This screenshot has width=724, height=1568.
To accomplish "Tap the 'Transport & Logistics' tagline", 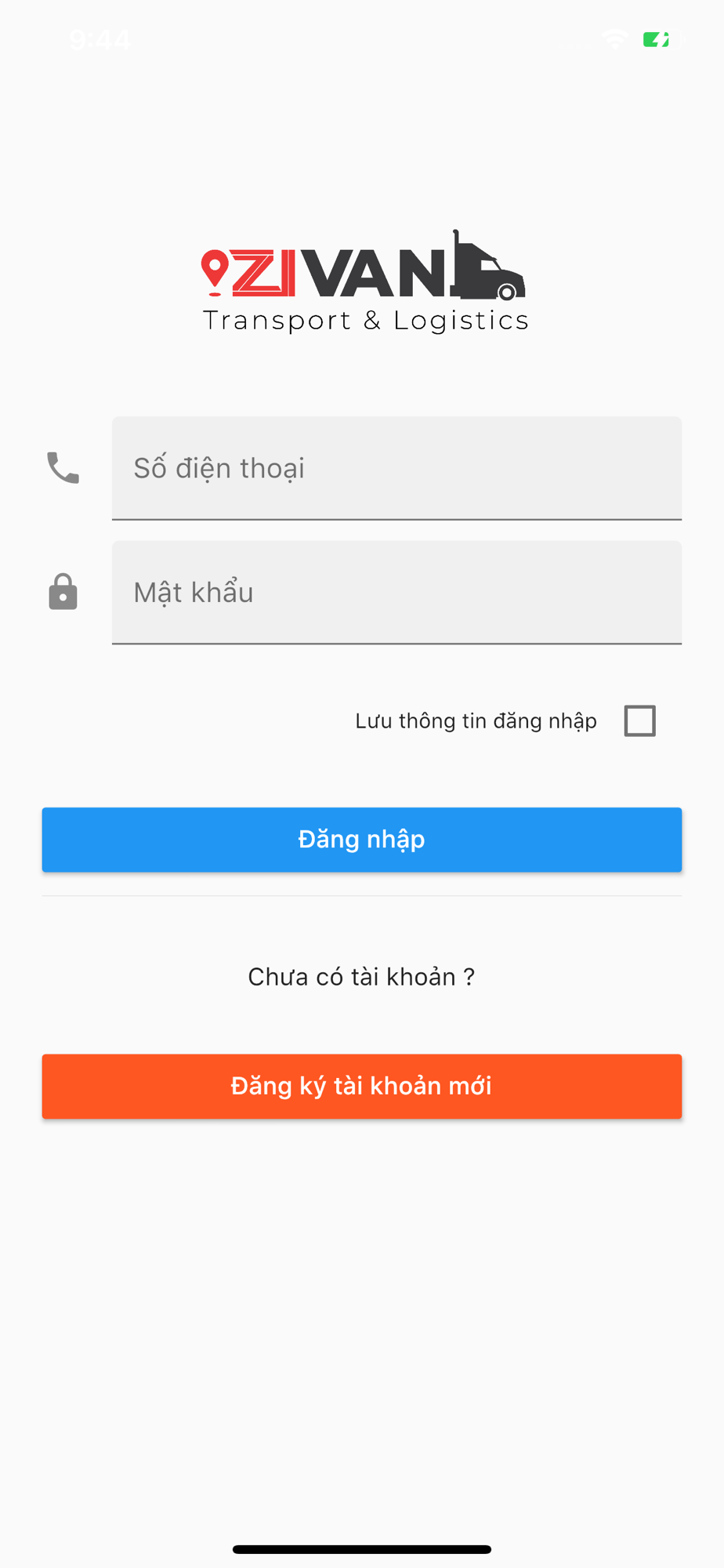I will 365,321.
